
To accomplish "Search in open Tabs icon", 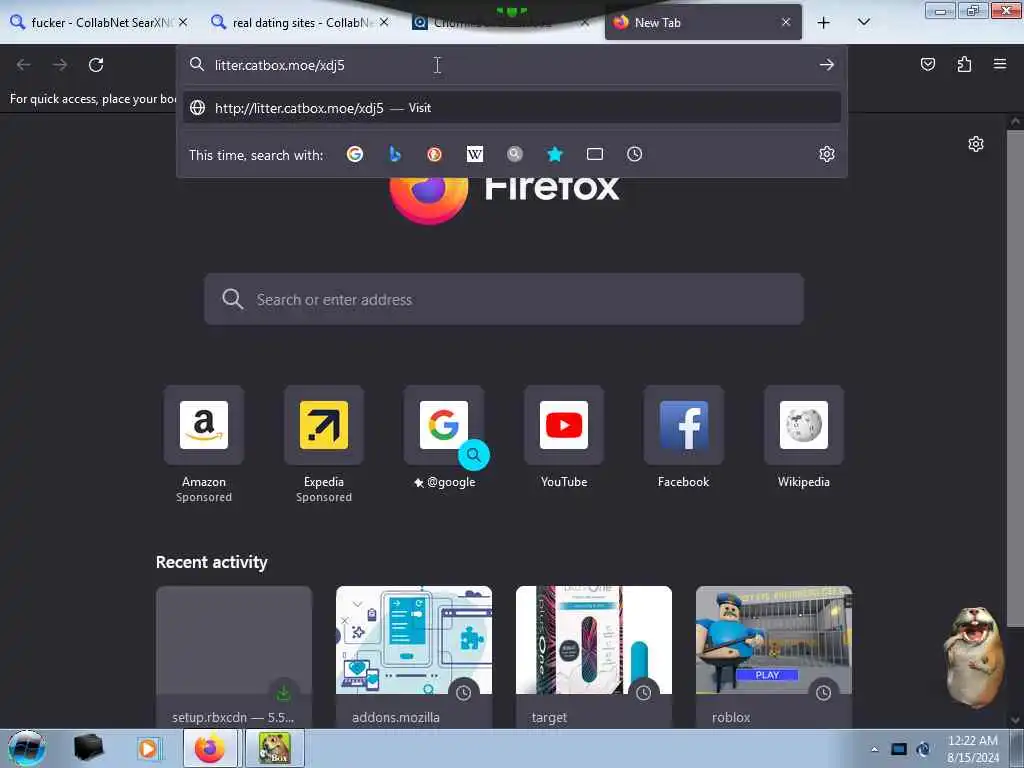I will point(595,154).
